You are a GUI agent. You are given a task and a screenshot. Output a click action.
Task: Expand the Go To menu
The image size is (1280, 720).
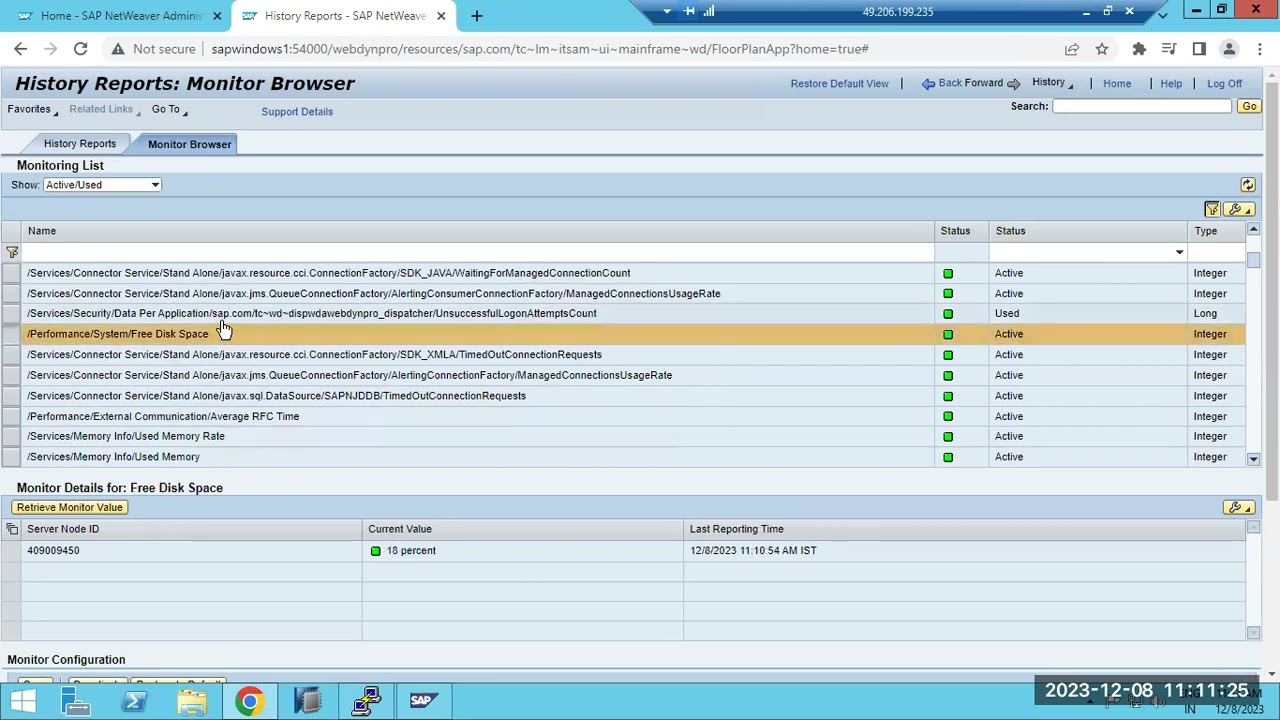(169, 110)
